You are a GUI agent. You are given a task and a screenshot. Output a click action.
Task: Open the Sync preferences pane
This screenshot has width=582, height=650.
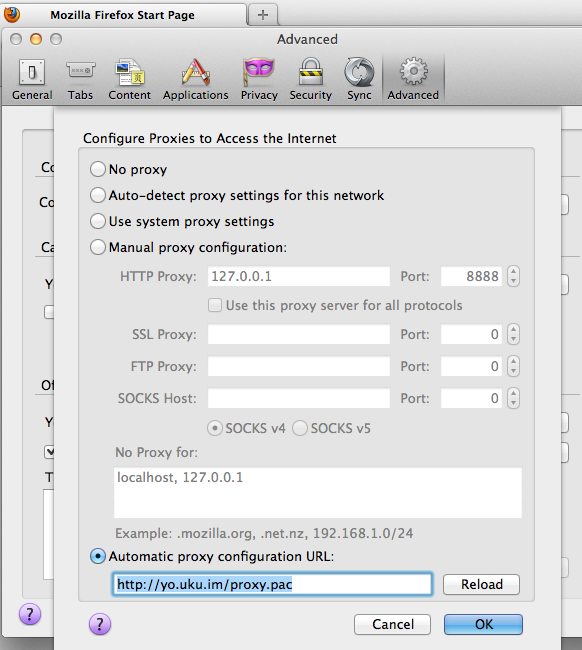pos(359,80)
